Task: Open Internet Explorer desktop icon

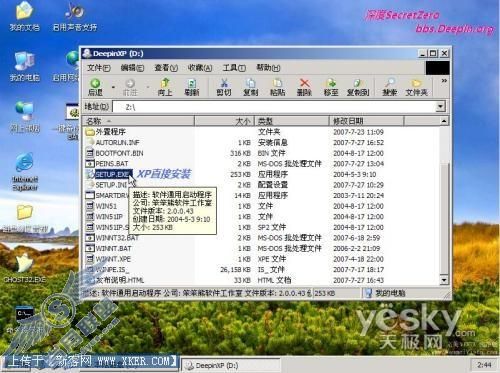Action: click(x=25, y=172)
